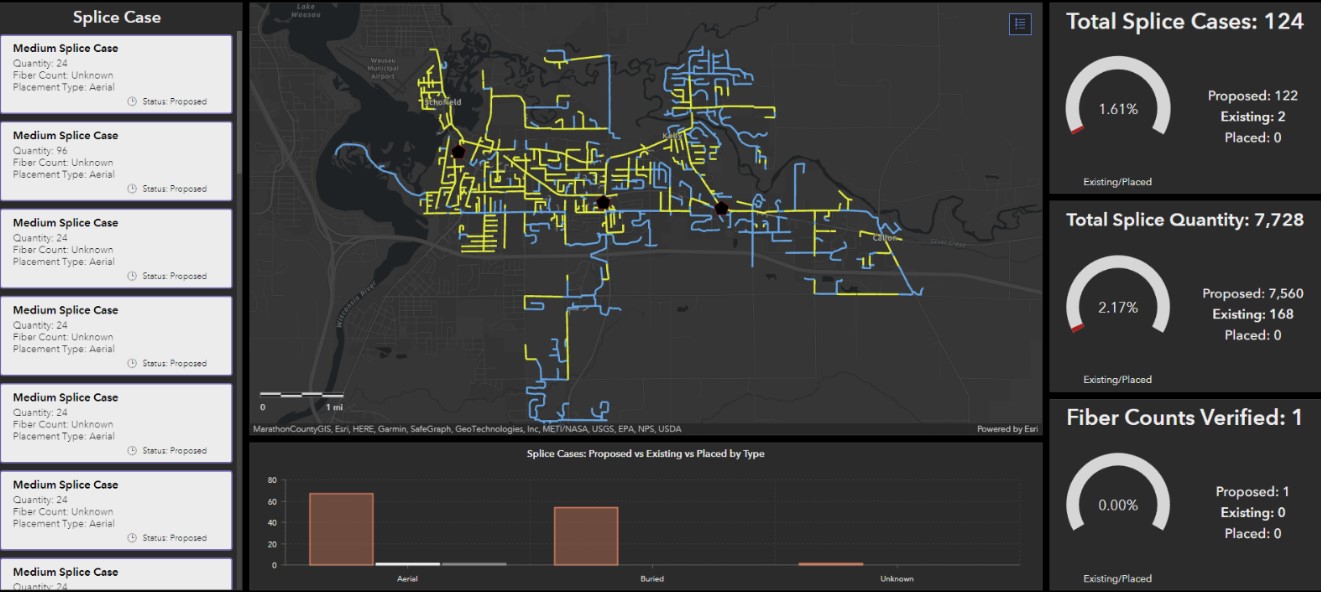Click the Callon map label

point(886,238)
